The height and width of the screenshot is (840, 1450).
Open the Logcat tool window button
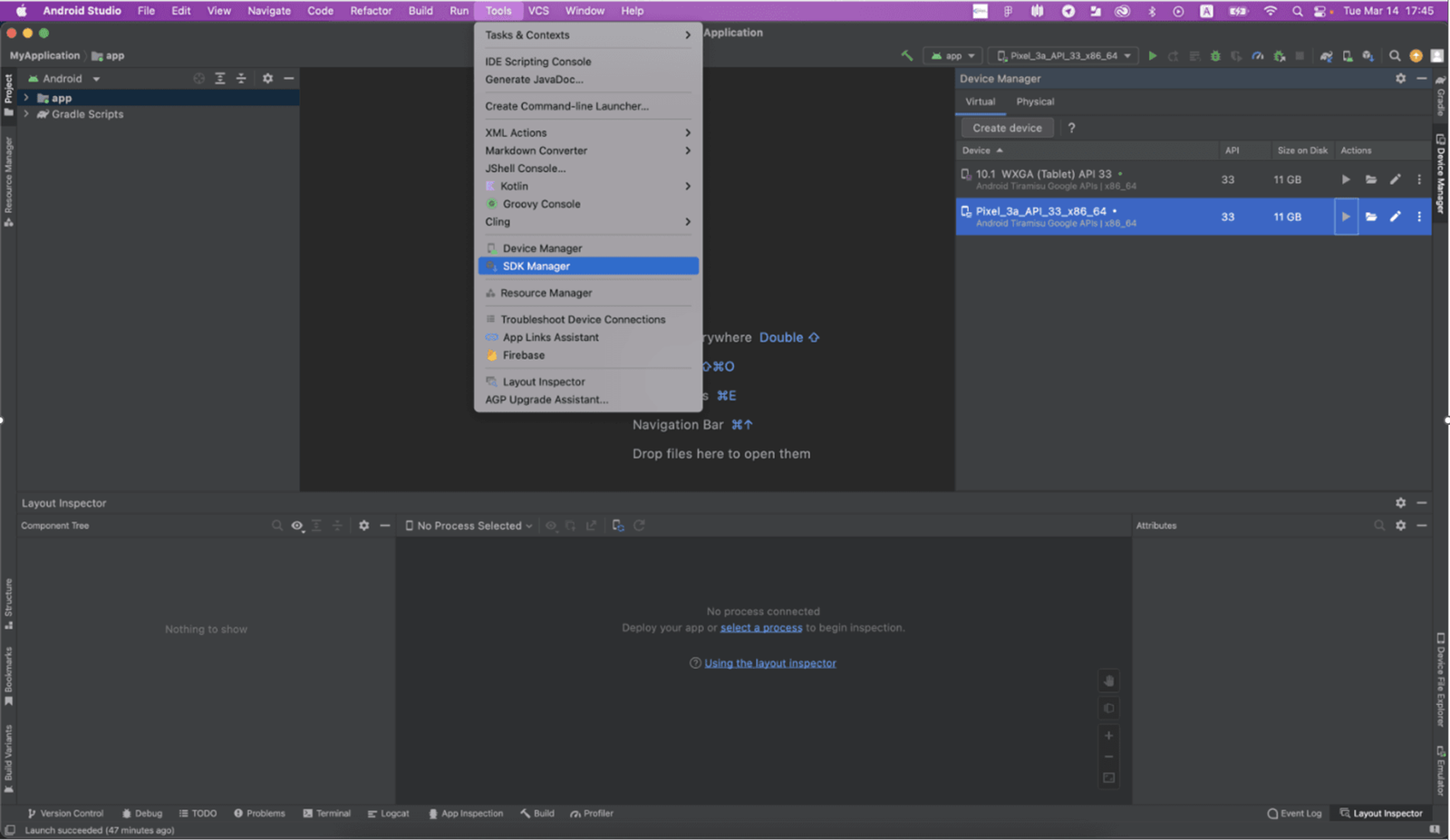coord(389,814)
